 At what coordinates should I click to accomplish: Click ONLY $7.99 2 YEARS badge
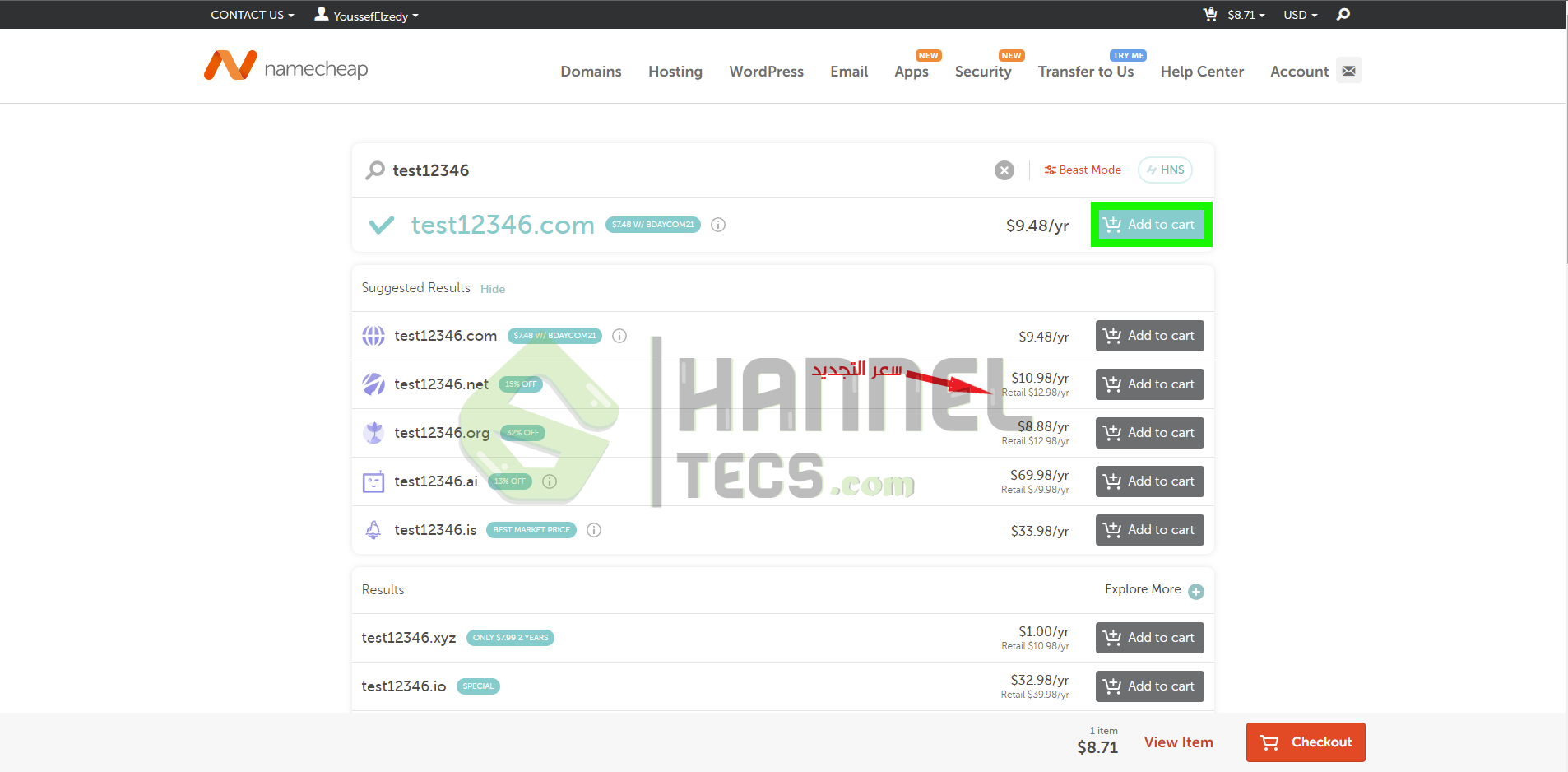tap(510, 638)
